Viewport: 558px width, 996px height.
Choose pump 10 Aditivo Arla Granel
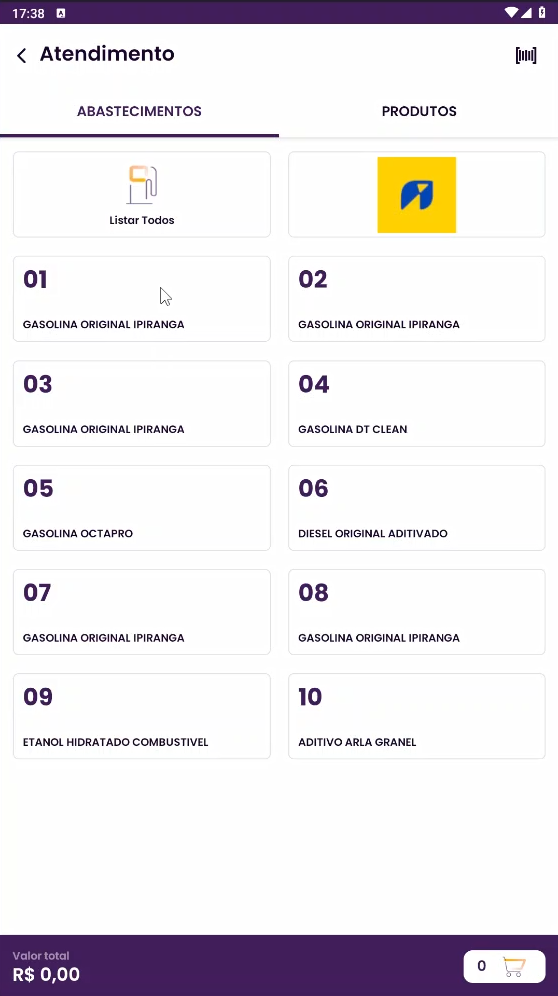click(x=416, y=716)
